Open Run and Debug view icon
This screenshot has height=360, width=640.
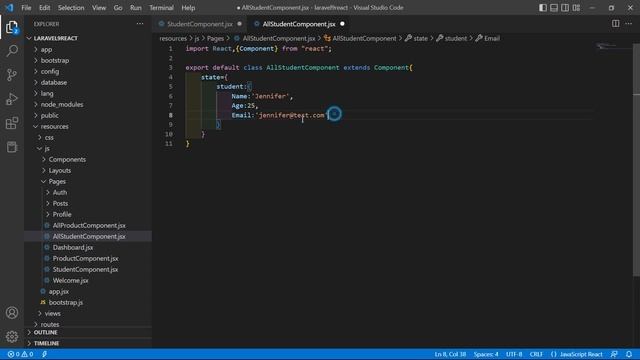(12, 99)
